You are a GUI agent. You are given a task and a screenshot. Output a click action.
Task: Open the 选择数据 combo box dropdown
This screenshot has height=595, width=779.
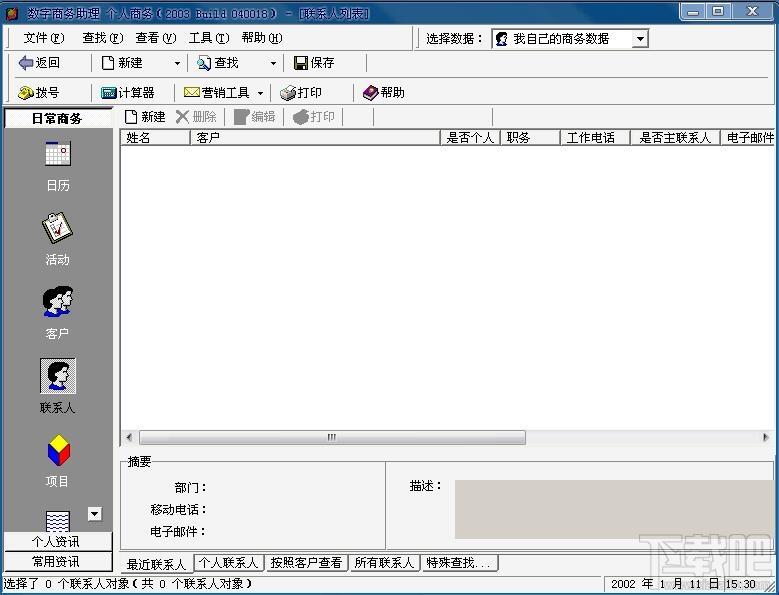(640, 39)
